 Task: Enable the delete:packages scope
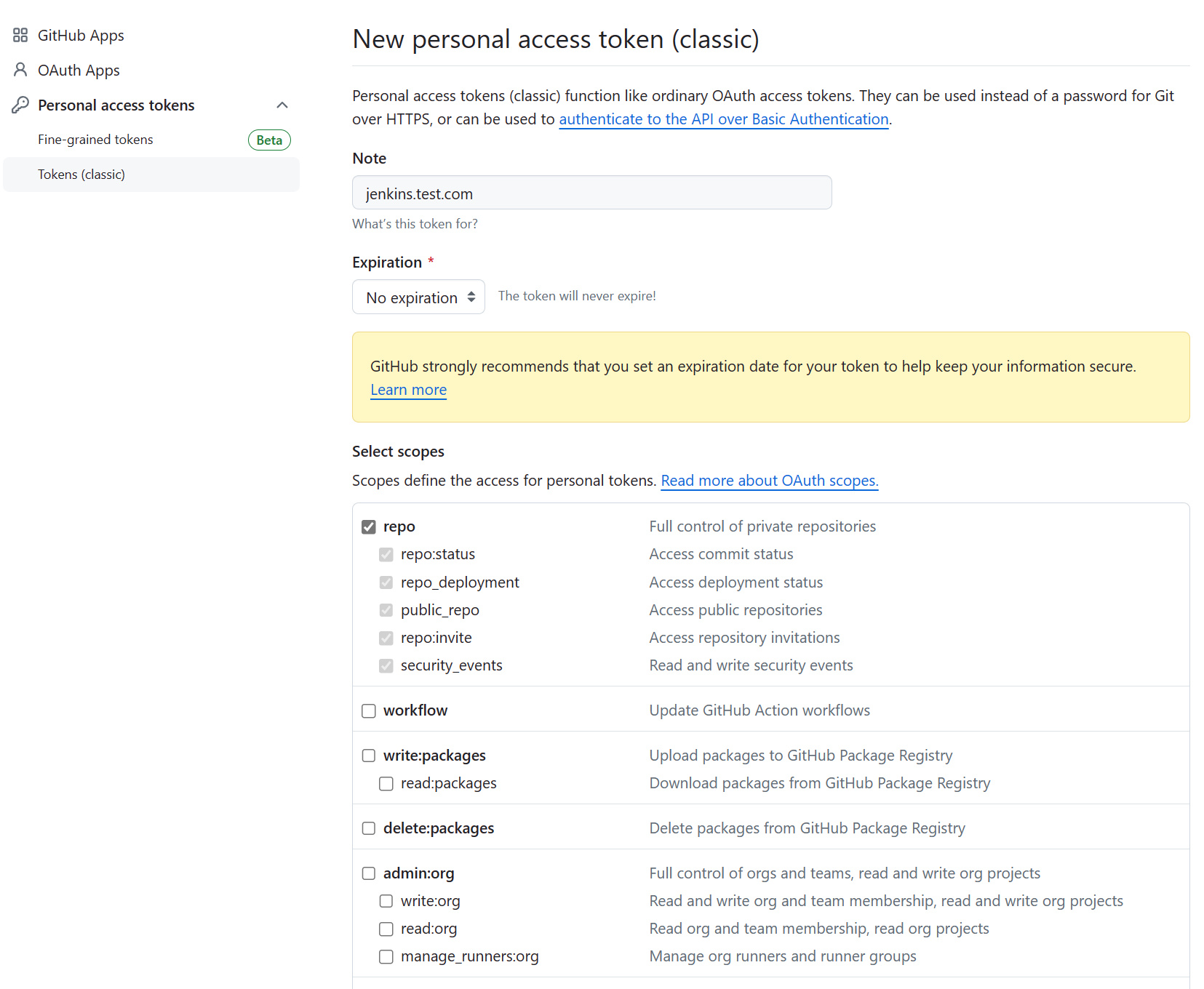[369, 828]
